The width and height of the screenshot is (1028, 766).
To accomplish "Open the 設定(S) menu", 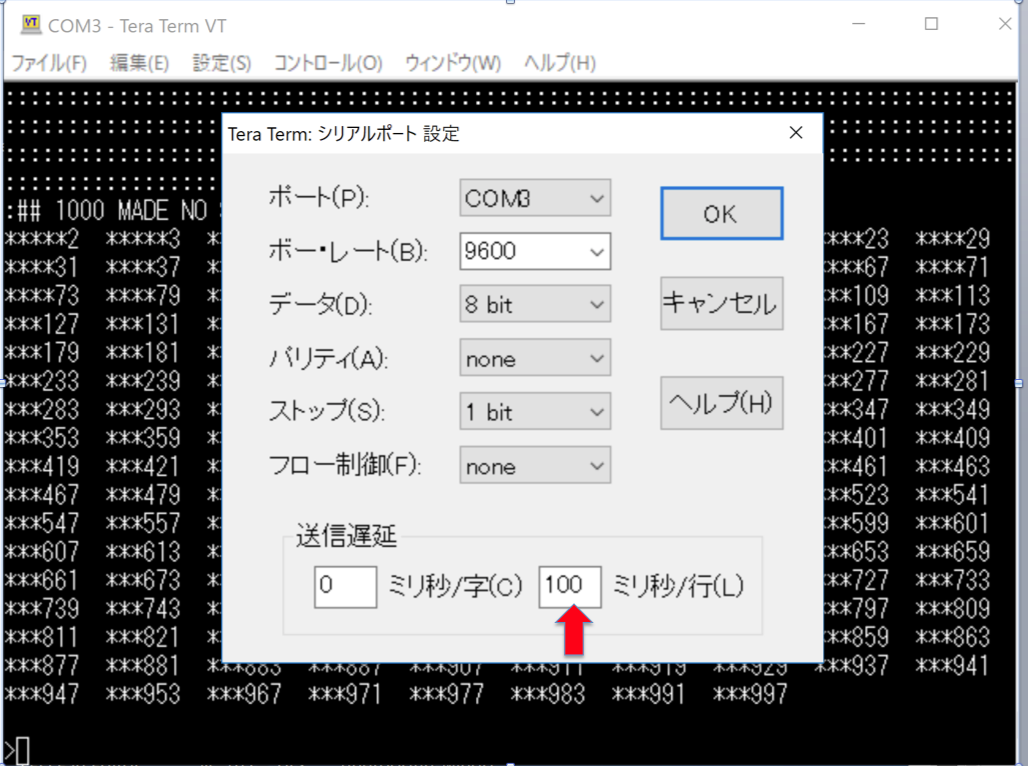I will [x=220, y=62].
